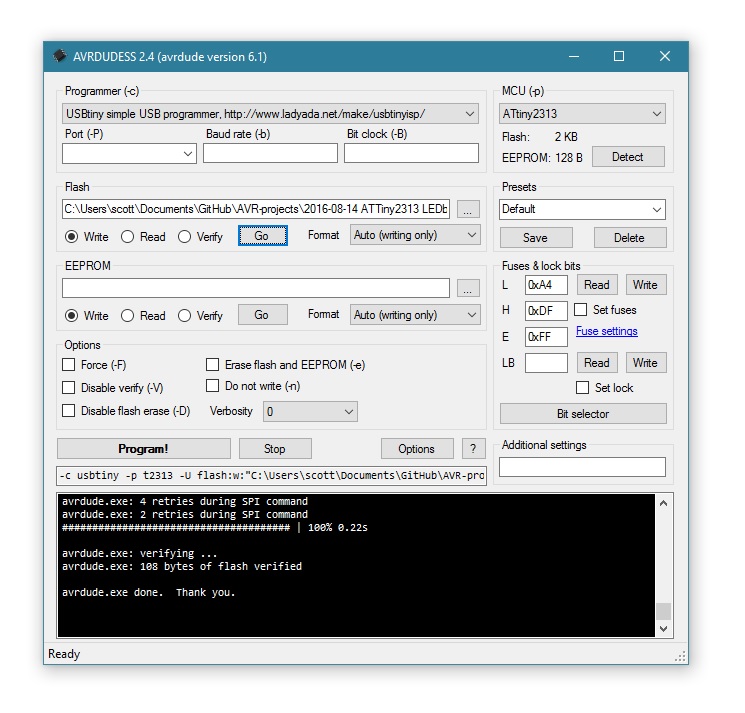Browse for a Flash file with the ... button

pos(468,209)
